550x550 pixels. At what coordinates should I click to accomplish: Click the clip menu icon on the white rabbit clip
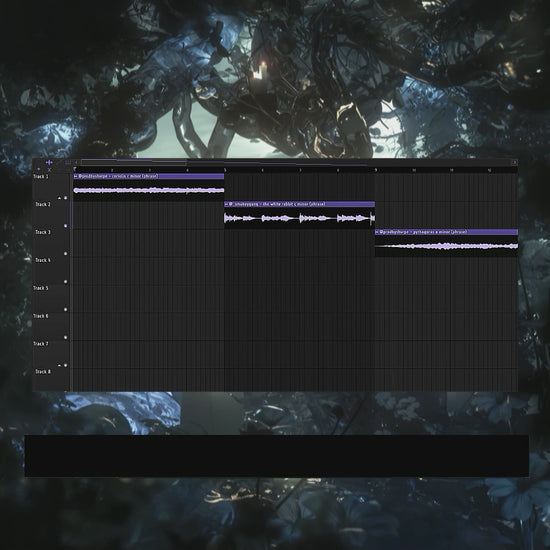(x=226, y=204)
